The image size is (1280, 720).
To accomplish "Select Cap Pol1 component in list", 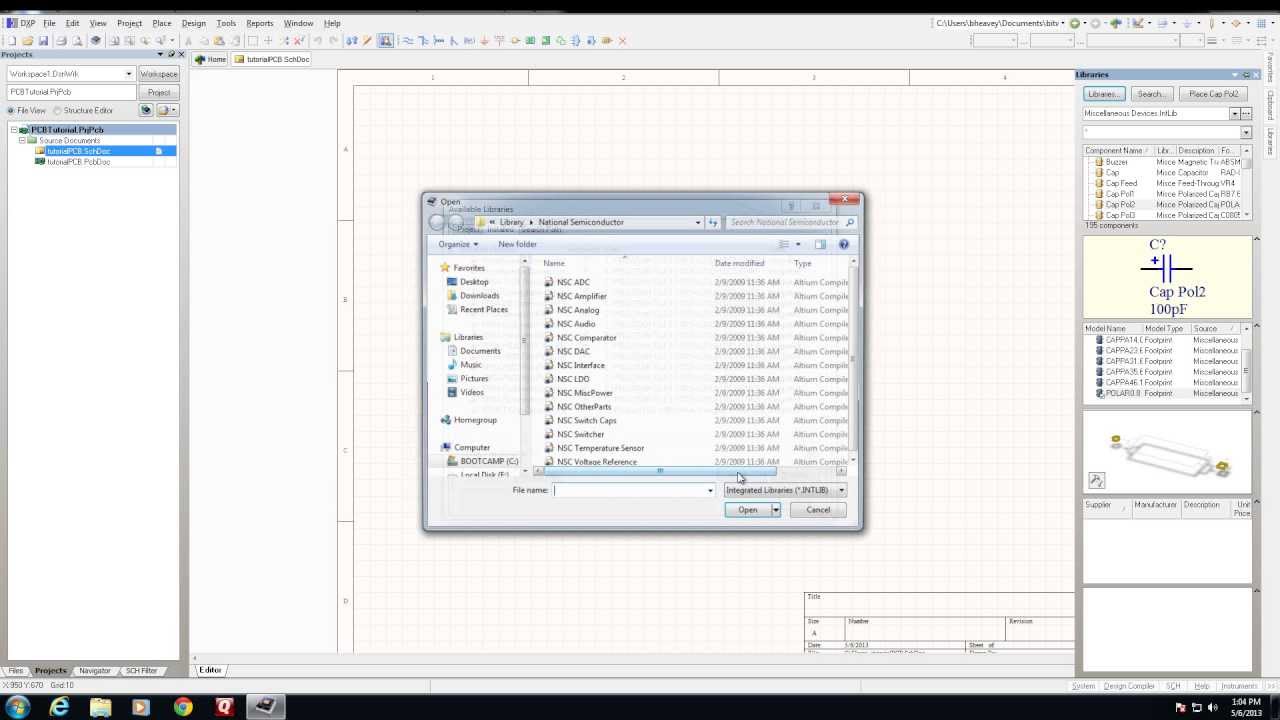I will 1120,194.
